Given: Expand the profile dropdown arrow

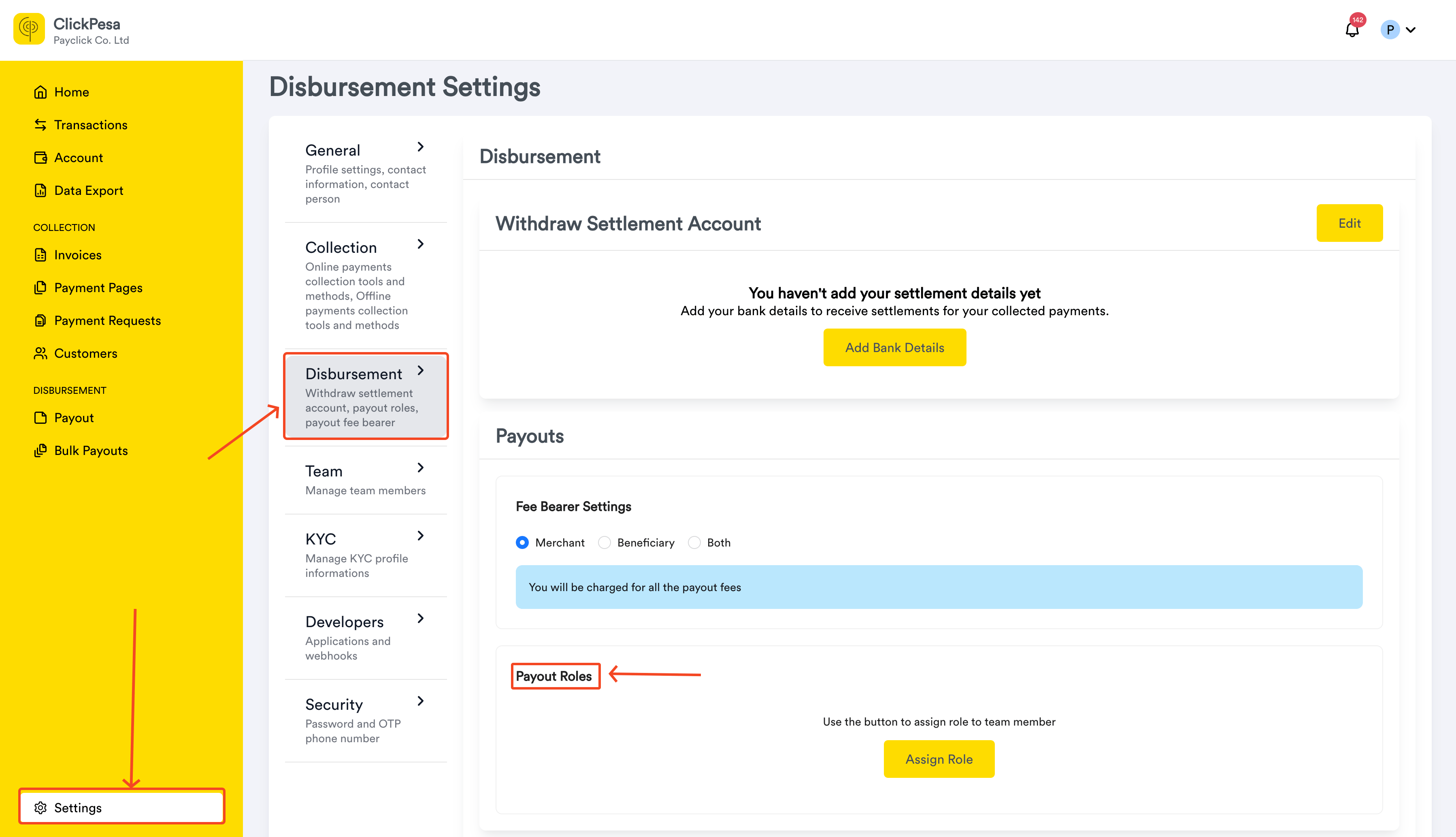Looking at the screenshot, I should (x=1411, y=30).
